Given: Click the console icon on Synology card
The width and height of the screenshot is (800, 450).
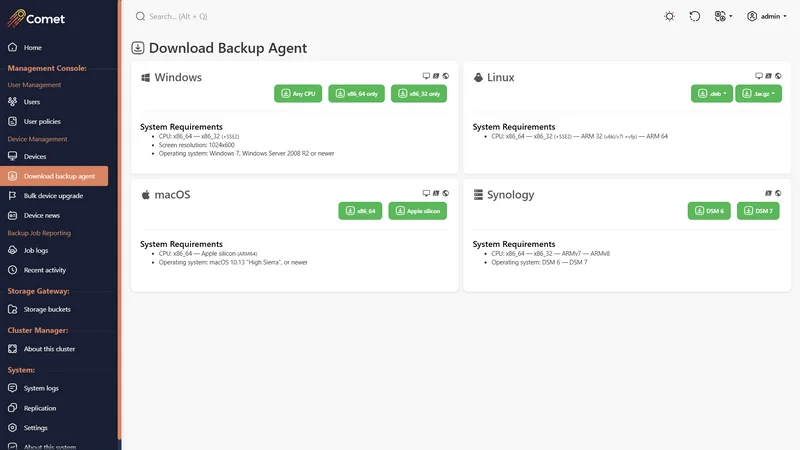Looking at the screenshot, I should (768, 193).
